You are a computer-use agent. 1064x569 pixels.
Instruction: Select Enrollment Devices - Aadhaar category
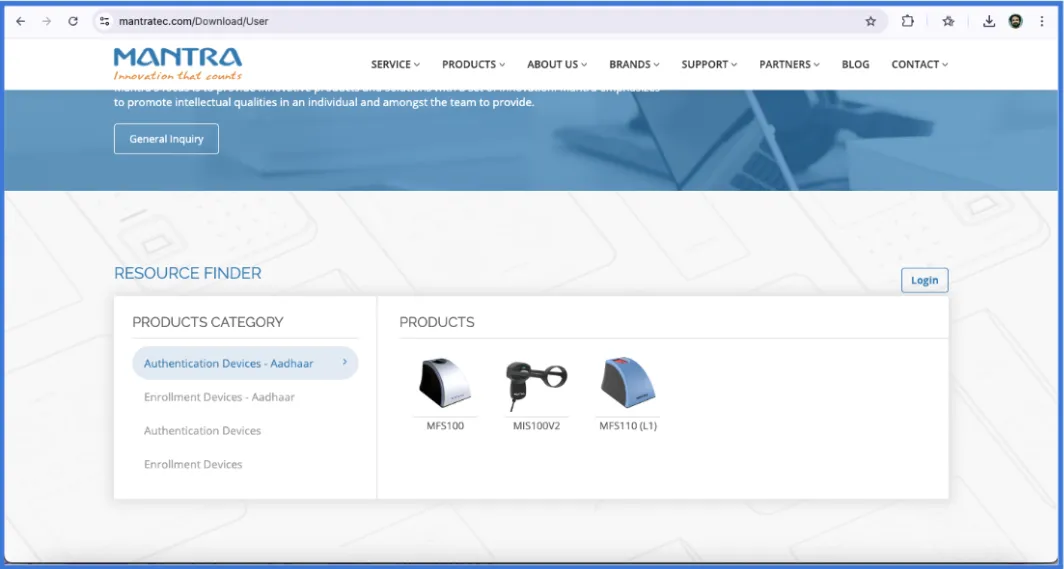point(219,397)
